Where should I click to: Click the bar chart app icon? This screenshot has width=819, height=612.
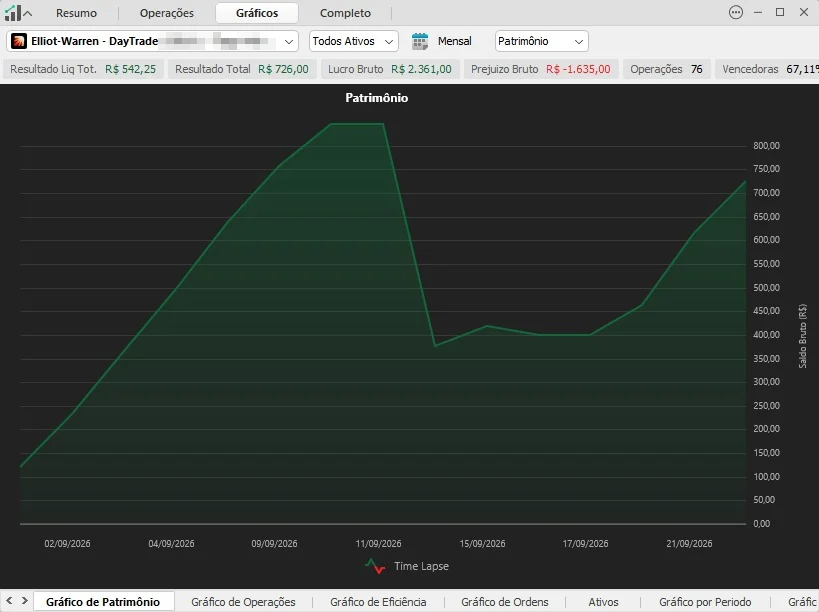(13, 13)
